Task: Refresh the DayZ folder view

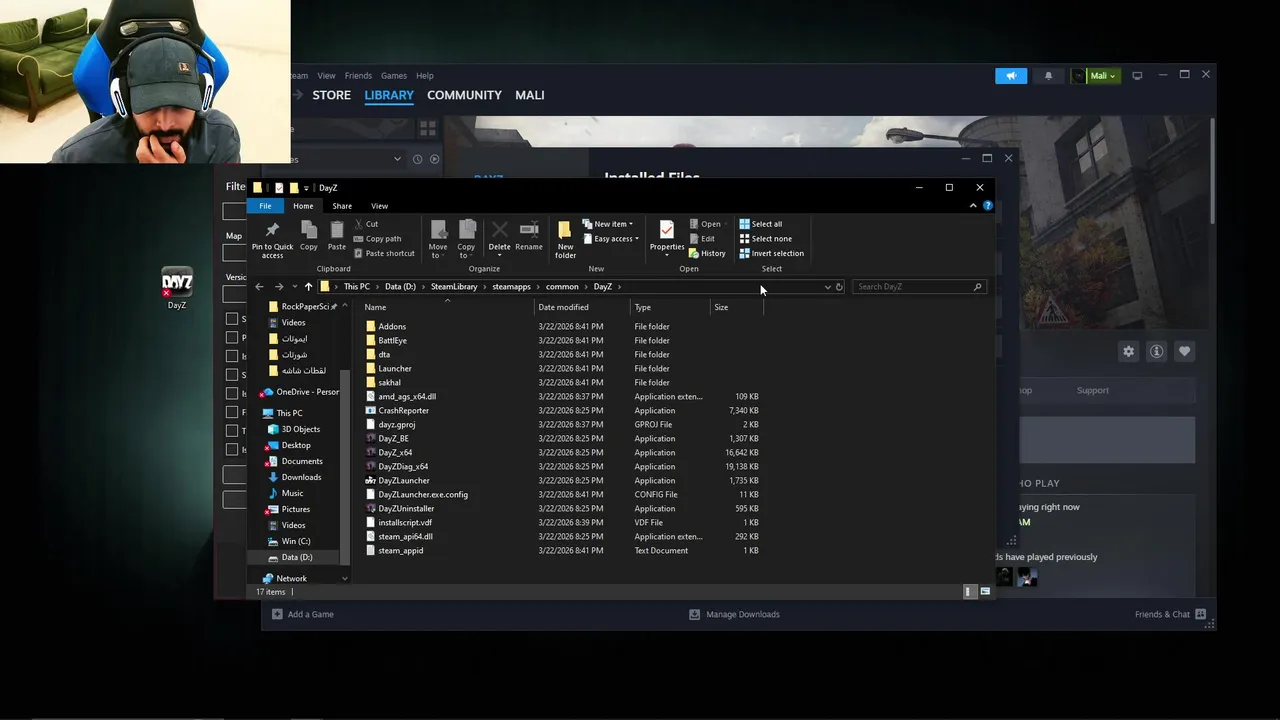Action: pos(839,287)
